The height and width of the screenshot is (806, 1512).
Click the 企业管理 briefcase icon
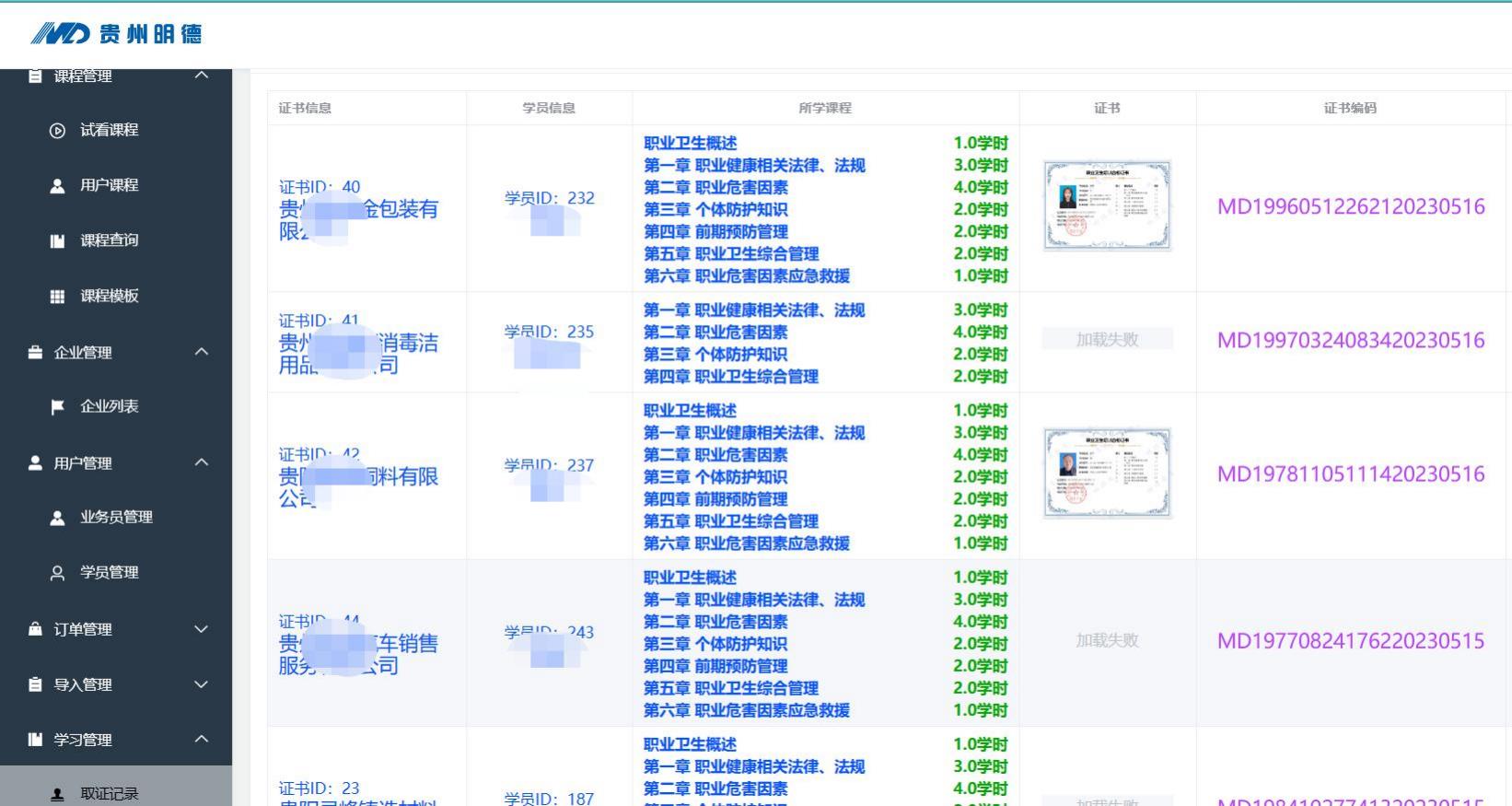click(35, 352)
